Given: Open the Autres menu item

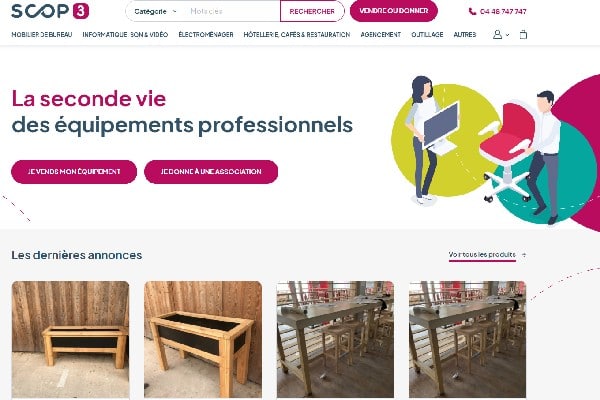Looking at the screenshot, I should tap(465, 34).
